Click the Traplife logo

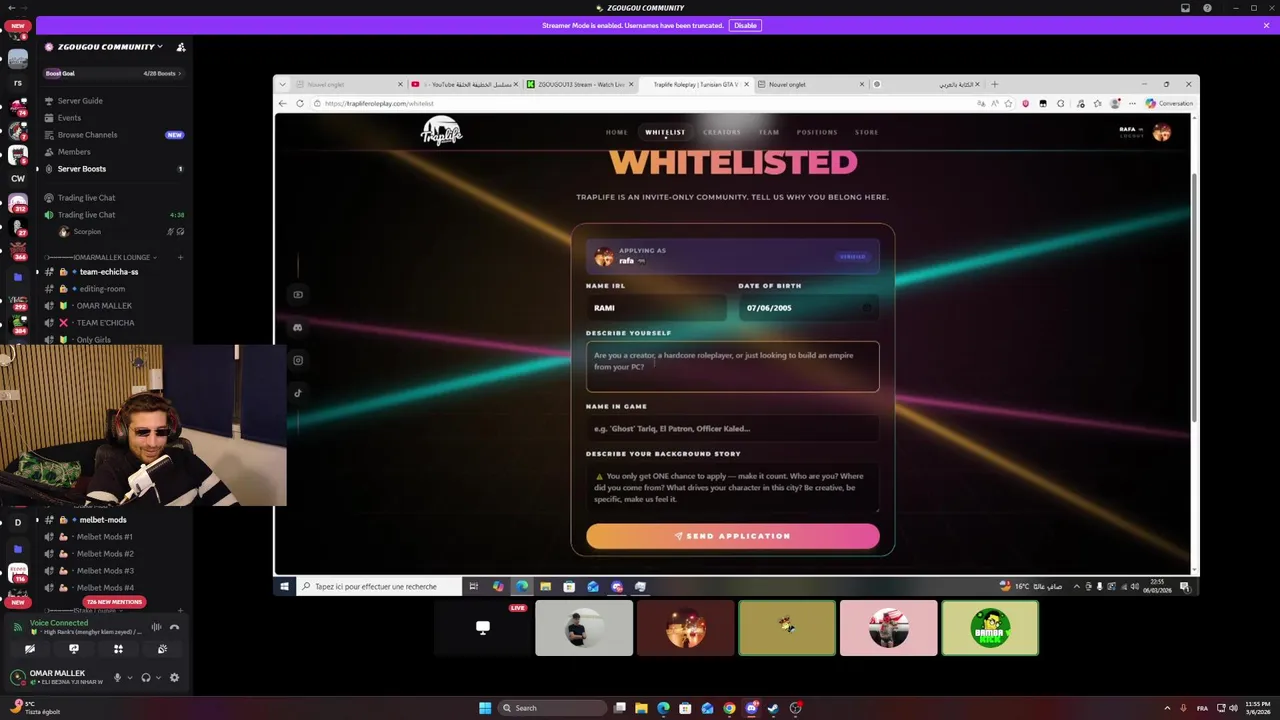pos(441,131)
